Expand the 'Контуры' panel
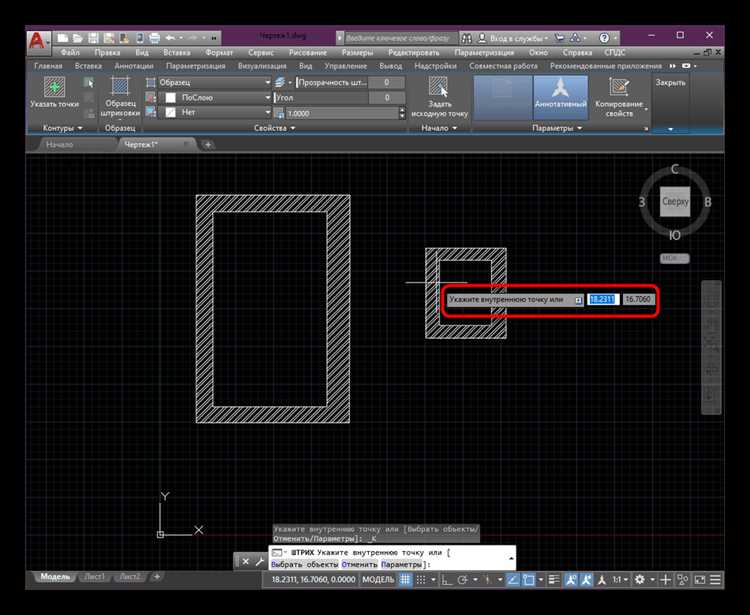The width and height of the screenshot is (750, 615). (62, 128)
